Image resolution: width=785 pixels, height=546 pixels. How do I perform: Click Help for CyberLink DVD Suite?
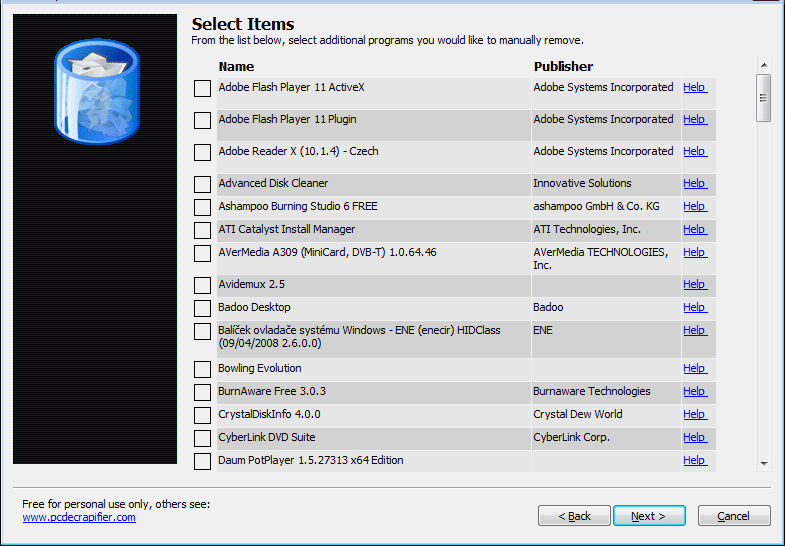pos(695,438)
